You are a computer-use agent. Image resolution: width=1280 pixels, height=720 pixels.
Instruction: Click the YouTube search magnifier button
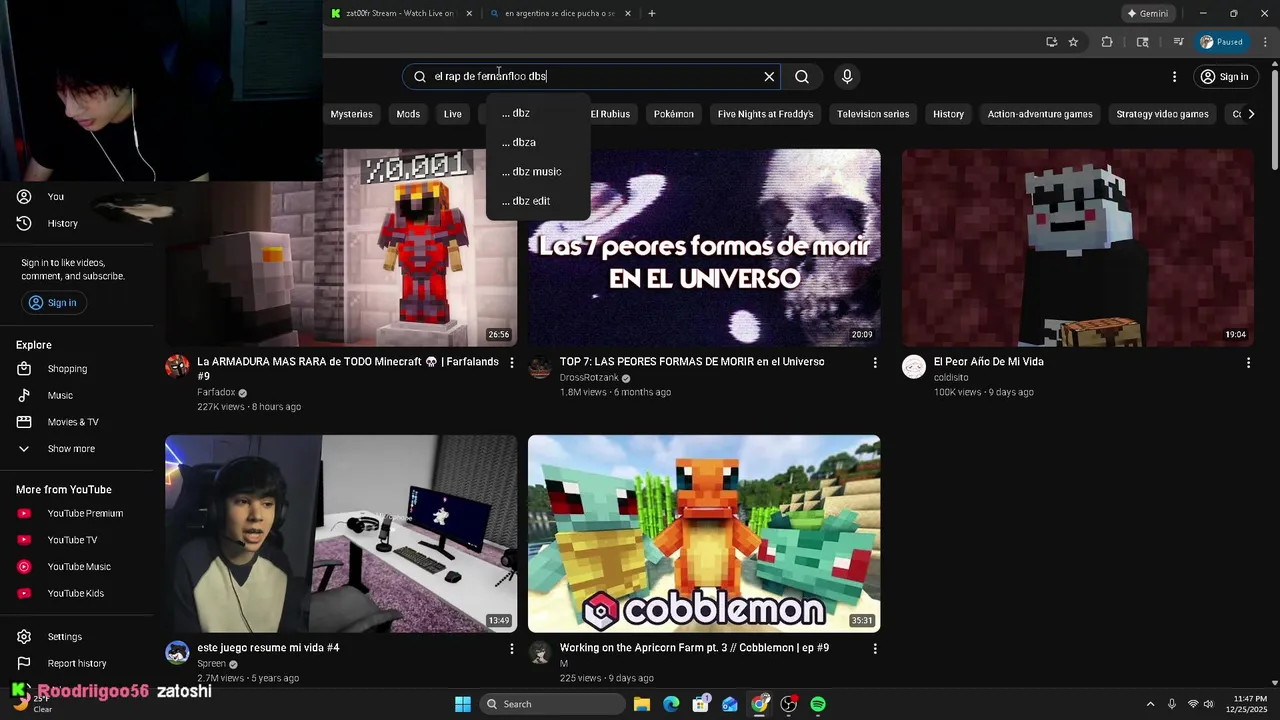[x=802, y=77]
